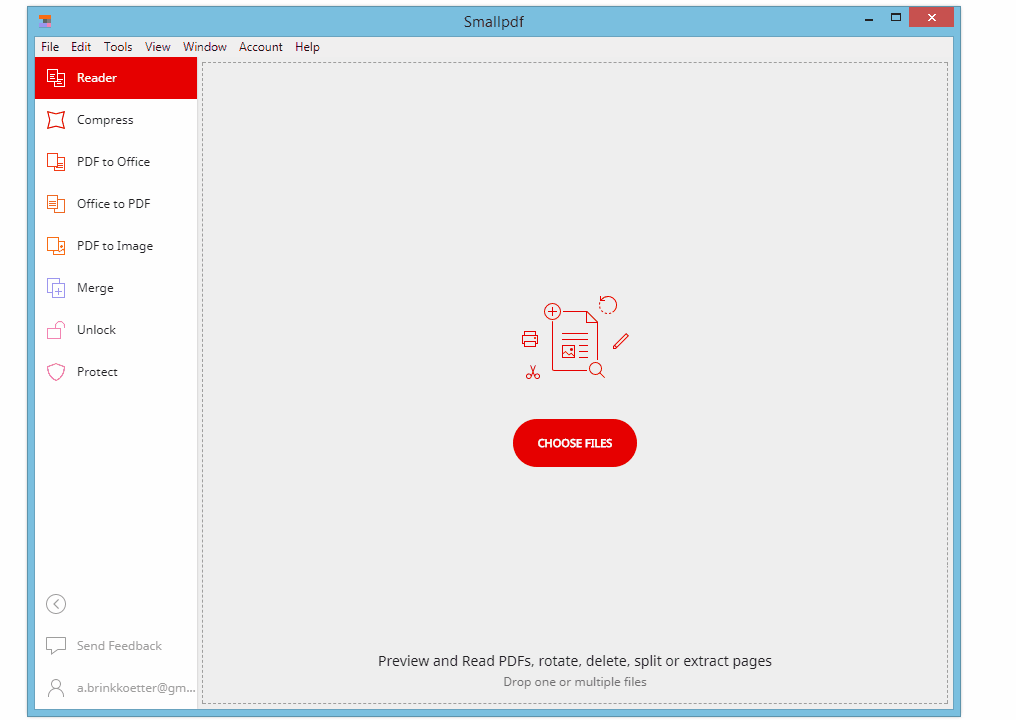This screenshot has height=720, width=1016.
Task: Collapse the sidebar with the back arrow
Action: click(56, 604)
